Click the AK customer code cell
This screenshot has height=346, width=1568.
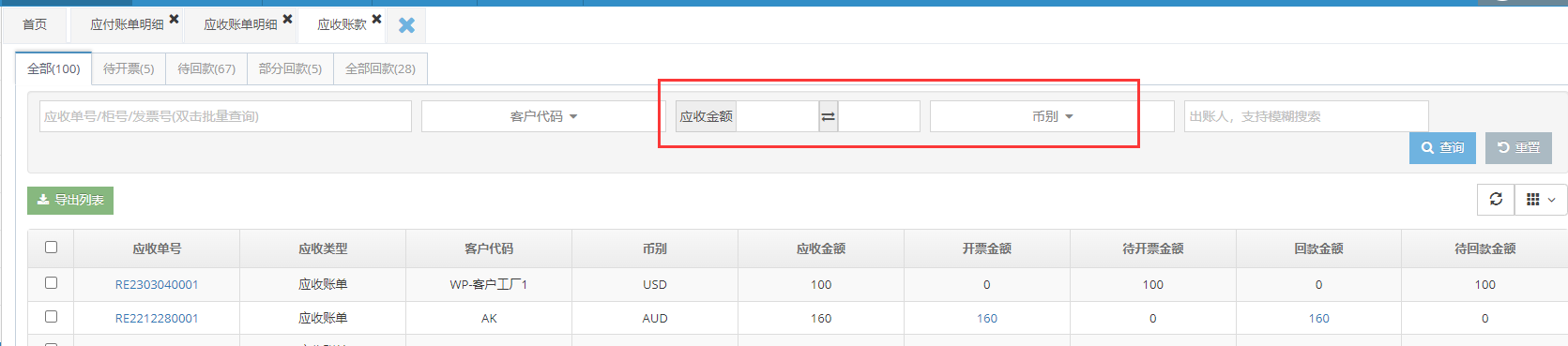click(x=489, y=318)
